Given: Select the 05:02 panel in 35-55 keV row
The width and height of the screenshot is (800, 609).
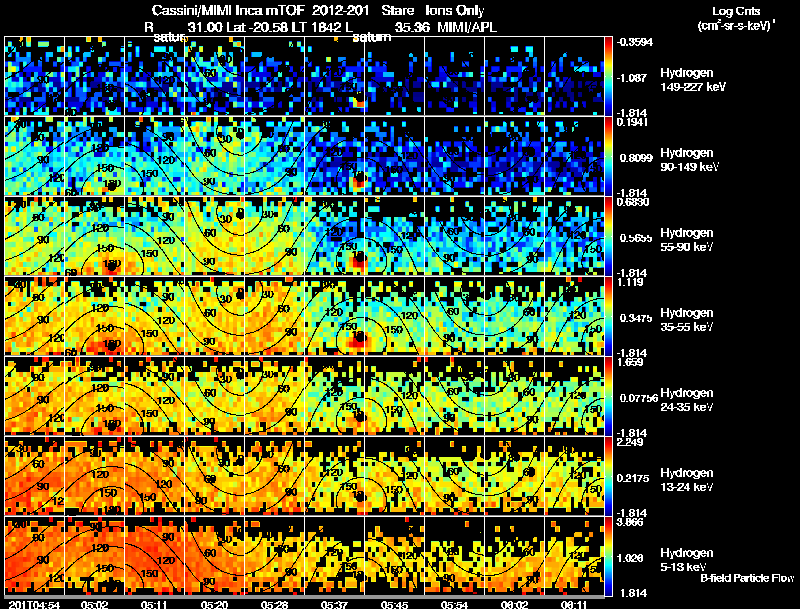Looking at the screenshot, I should click(x=95, y=316).
